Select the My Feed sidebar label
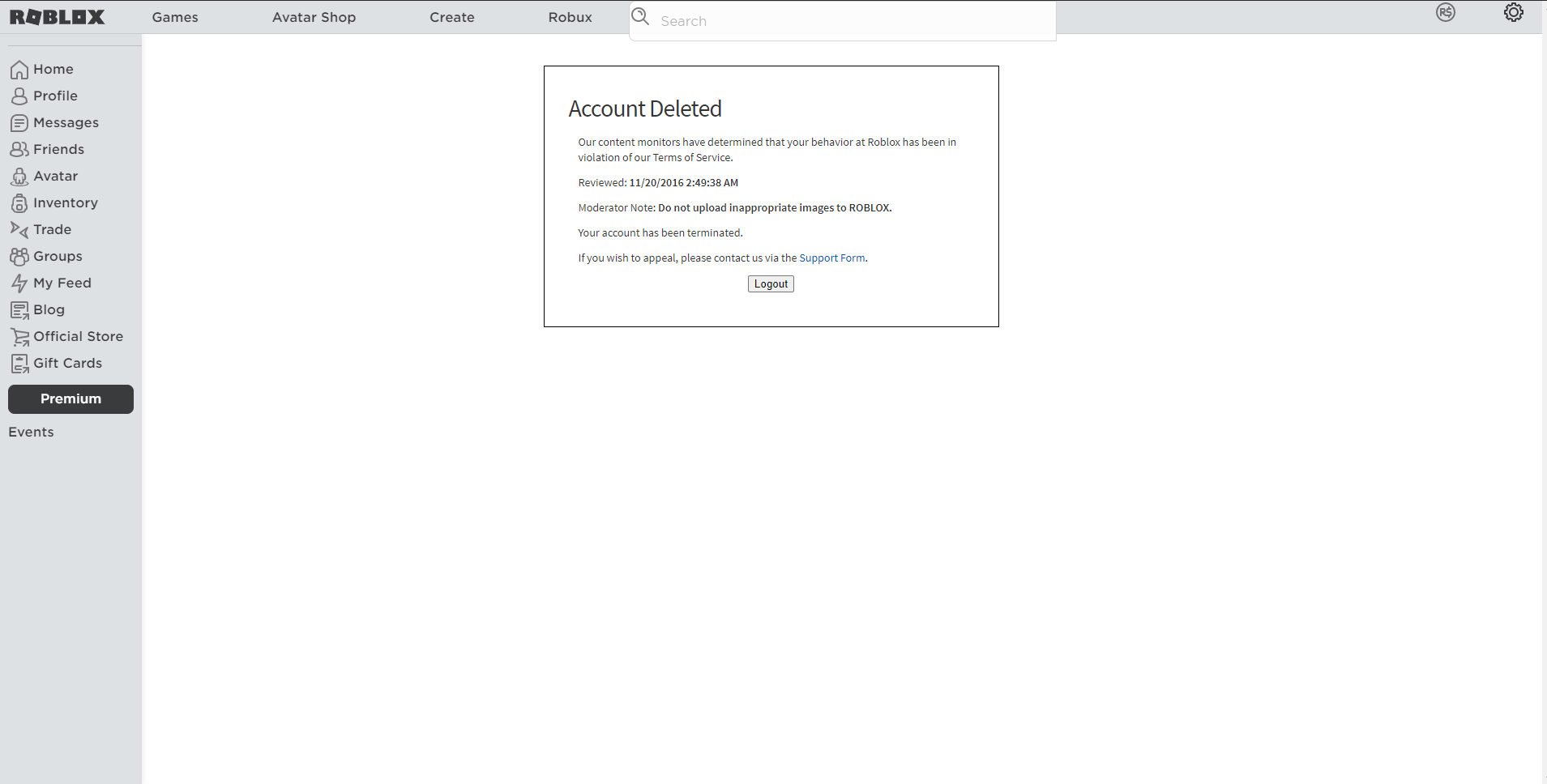The image size is (1547, 784). coord(62,283)
